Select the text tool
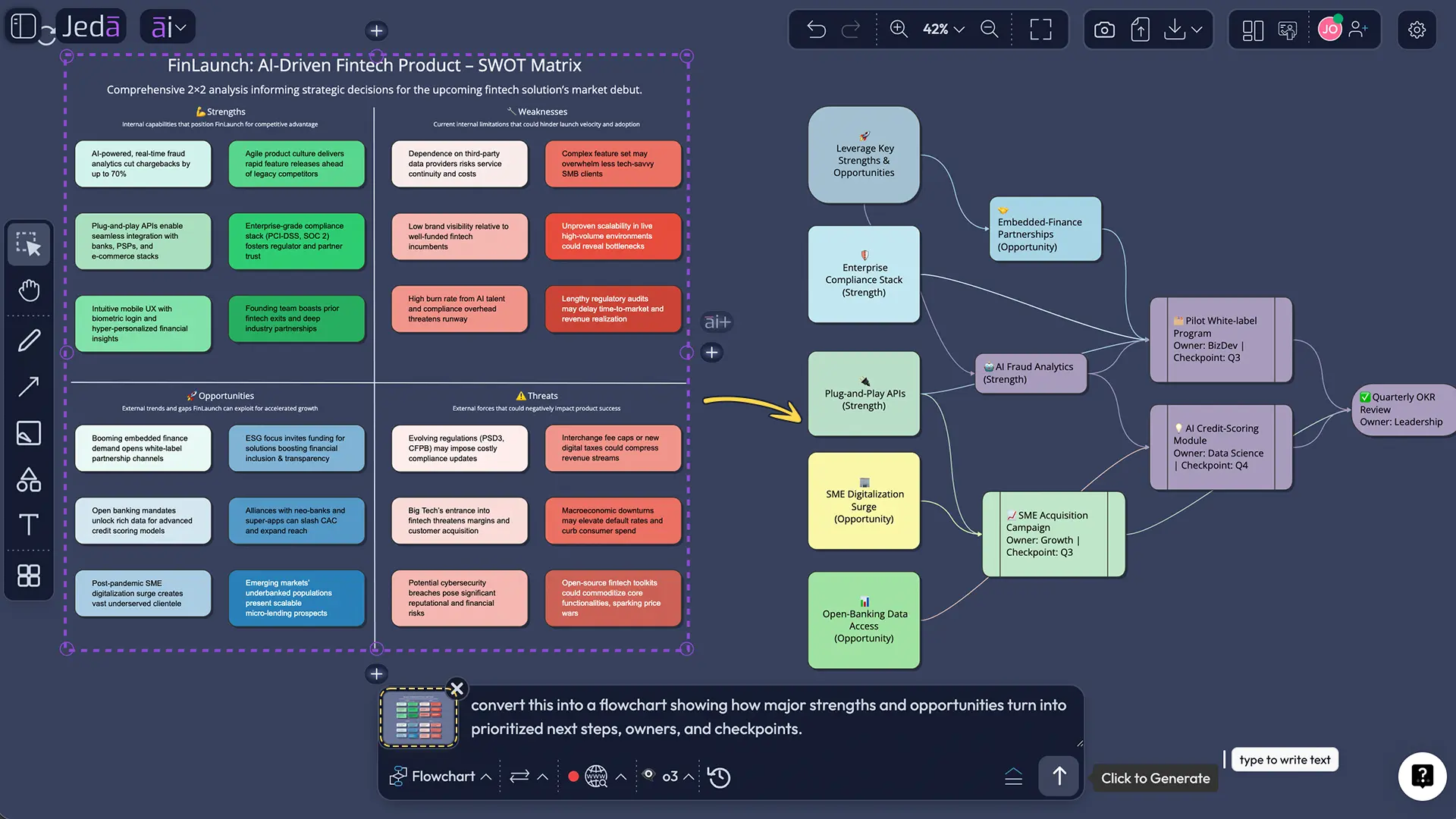The height and width of the screenshot is (819, 1456). point(29,525)
